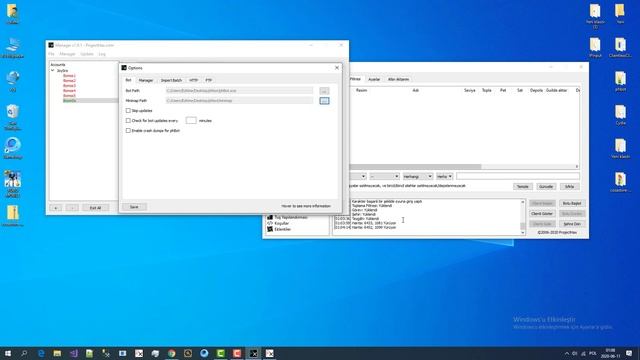Click Save in the Options dialog

134,207
